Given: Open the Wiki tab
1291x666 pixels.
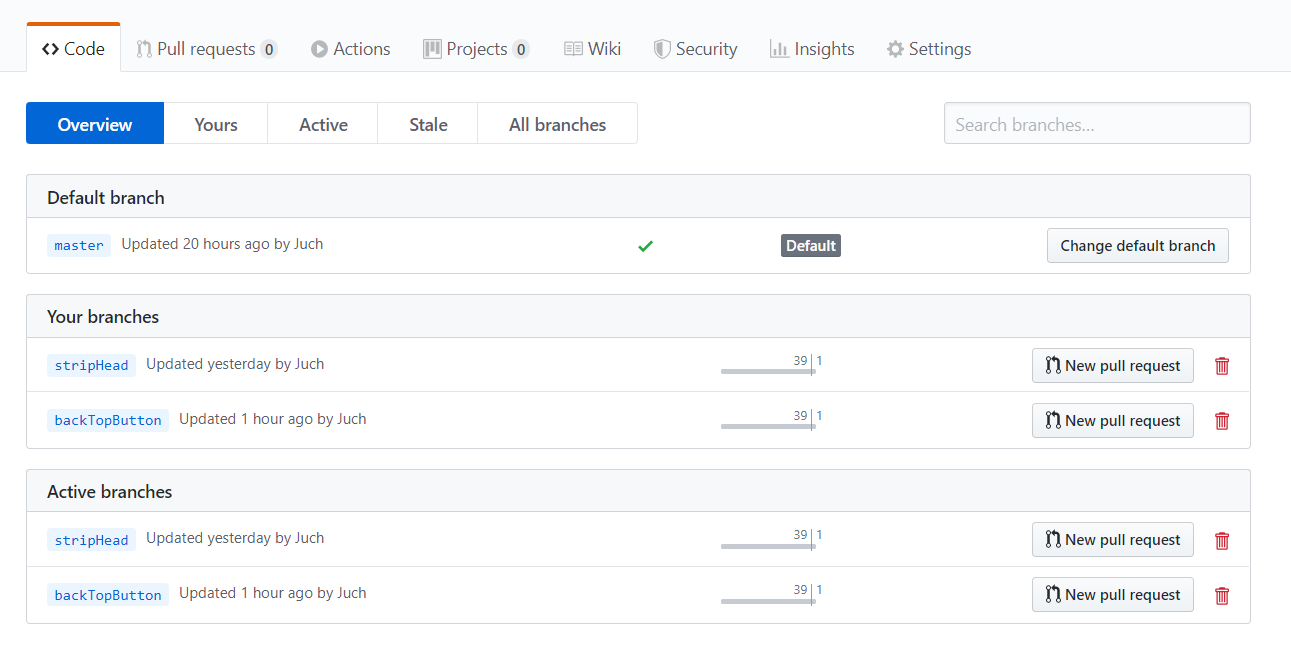Looking at the screenshot, I should [592, 49].
